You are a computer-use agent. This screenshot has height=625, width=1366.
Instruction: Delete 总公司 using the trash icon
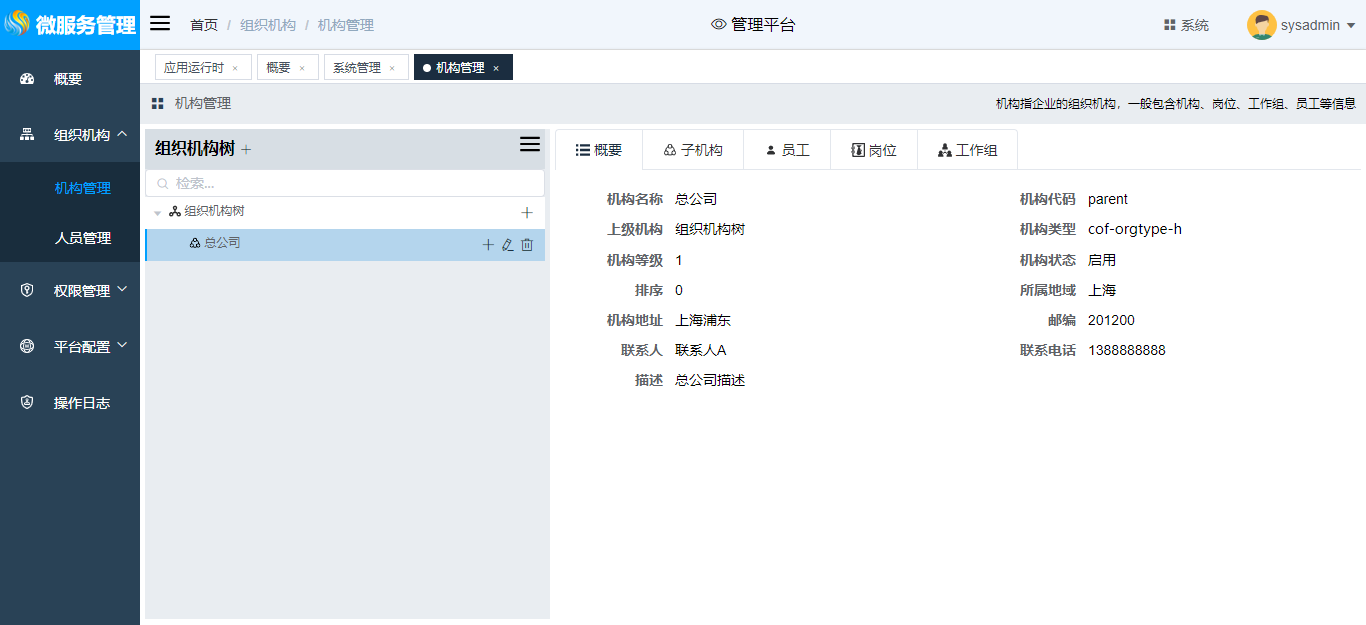coord(527,245)
